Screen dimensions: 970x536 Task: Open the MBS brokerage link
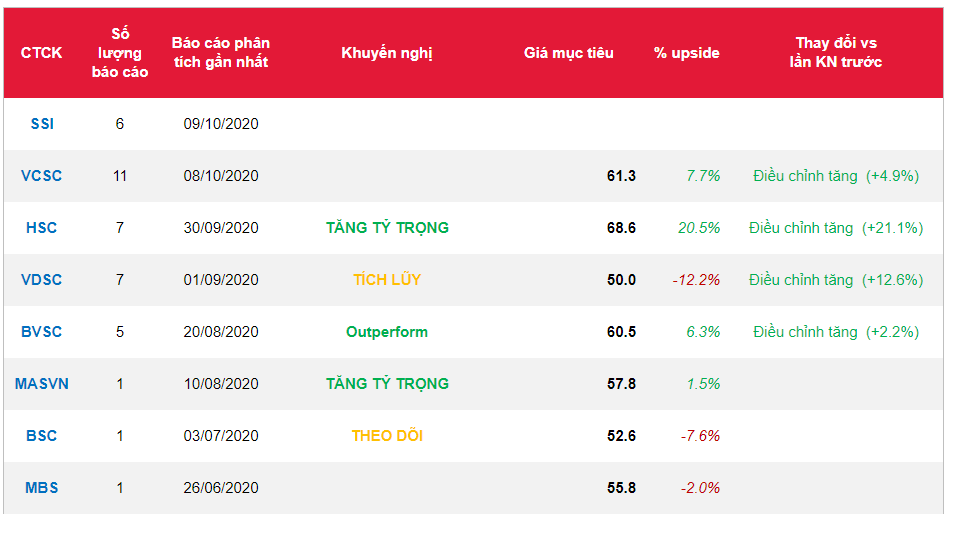[x=42, y=488]
